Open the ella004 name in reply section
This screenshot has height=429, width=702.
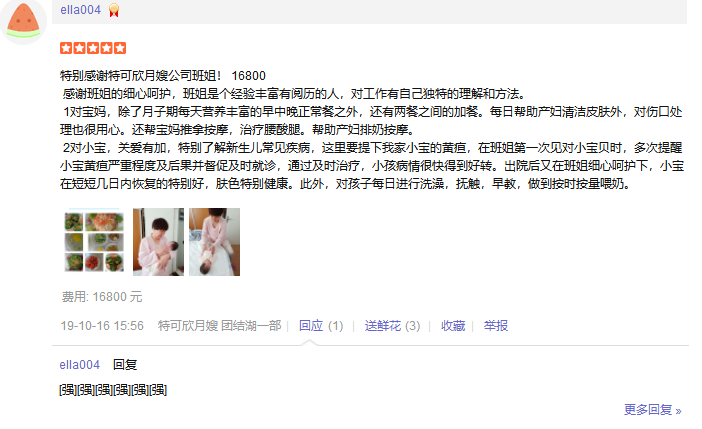pyautogui.click(x=80, y=365)
